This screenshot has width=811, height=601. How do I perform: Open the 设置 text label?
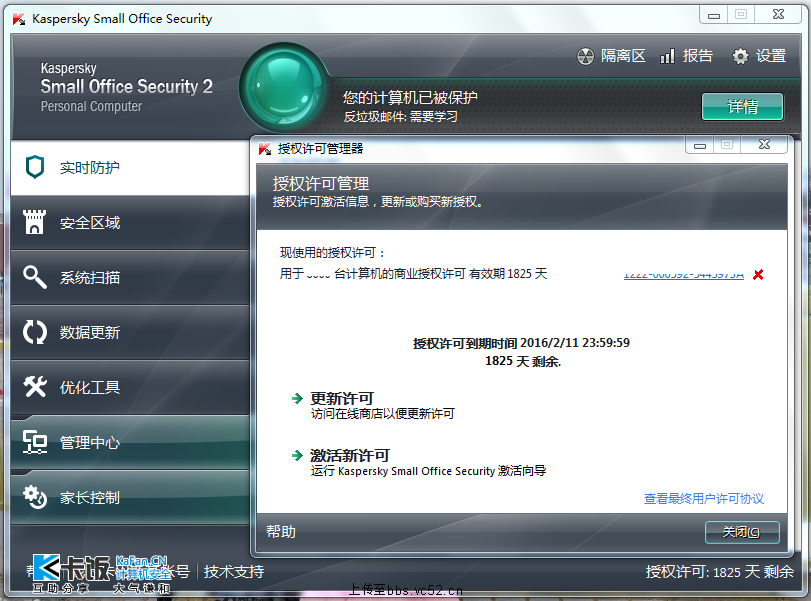[771, 56]
